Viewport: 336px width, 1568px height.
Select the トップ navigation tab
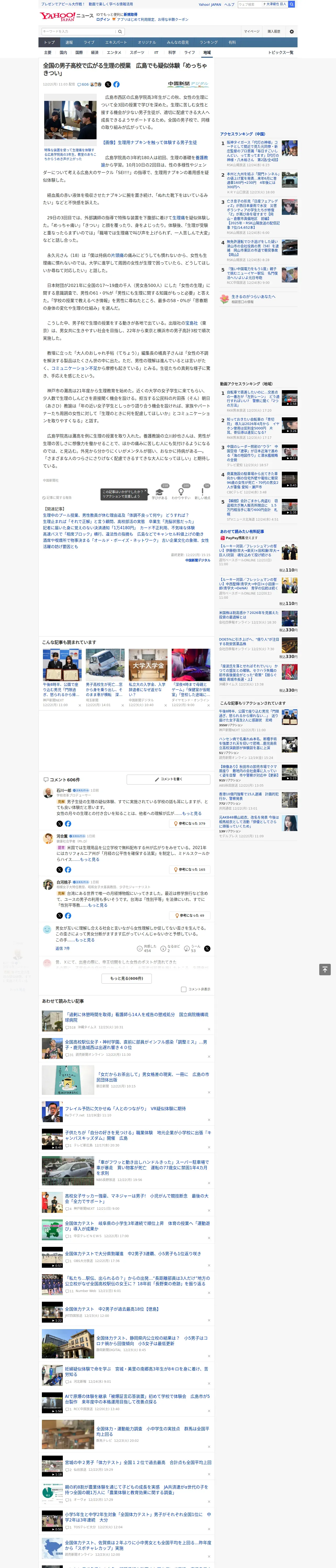(49, 43)
